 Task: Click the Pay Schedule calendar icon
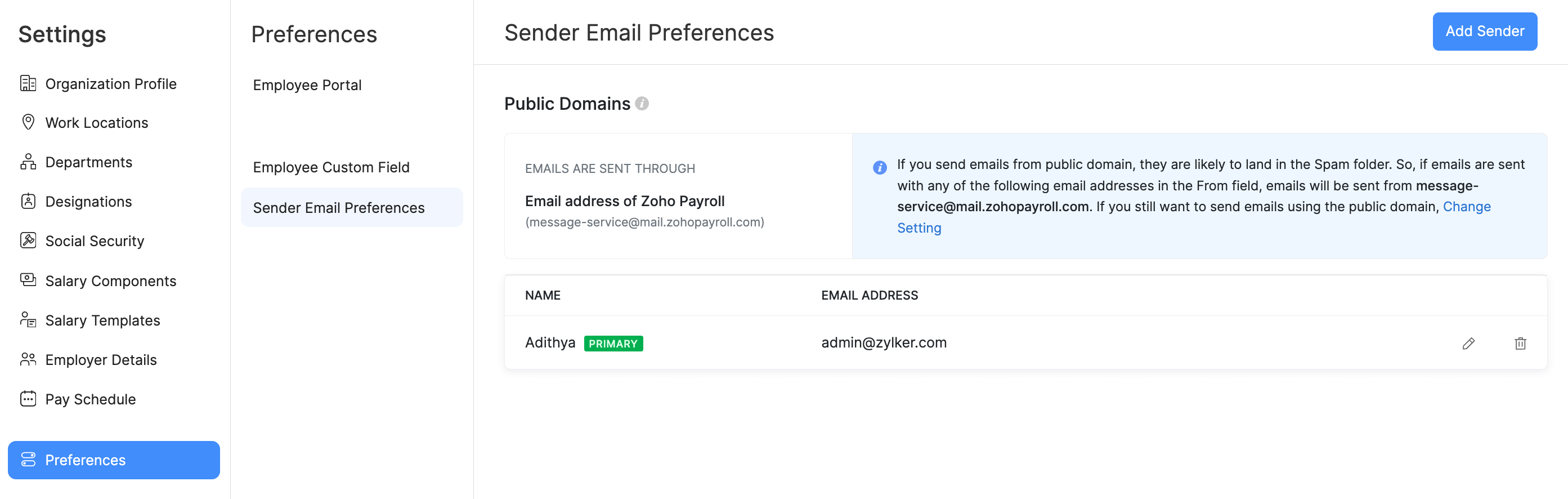coord(28,399)
